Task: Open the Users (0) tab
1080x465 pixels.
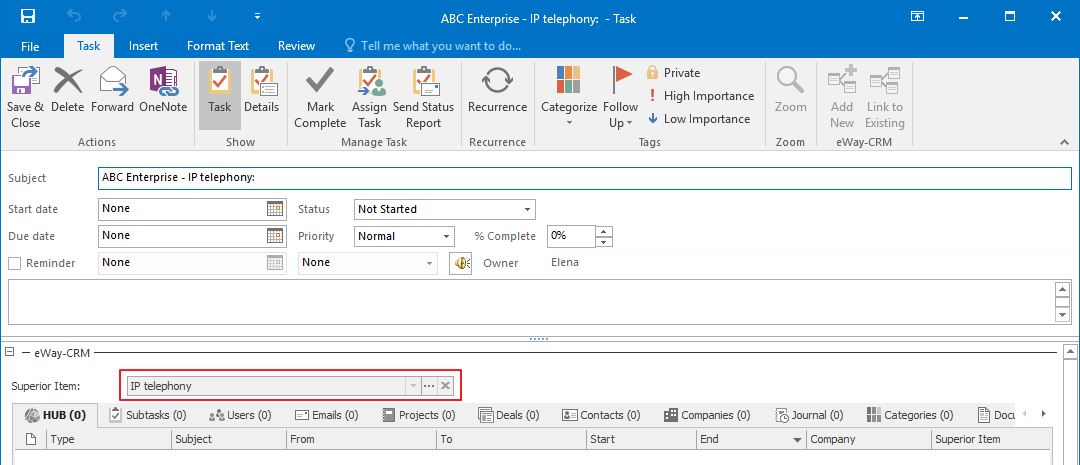Action: coord(240,415)
